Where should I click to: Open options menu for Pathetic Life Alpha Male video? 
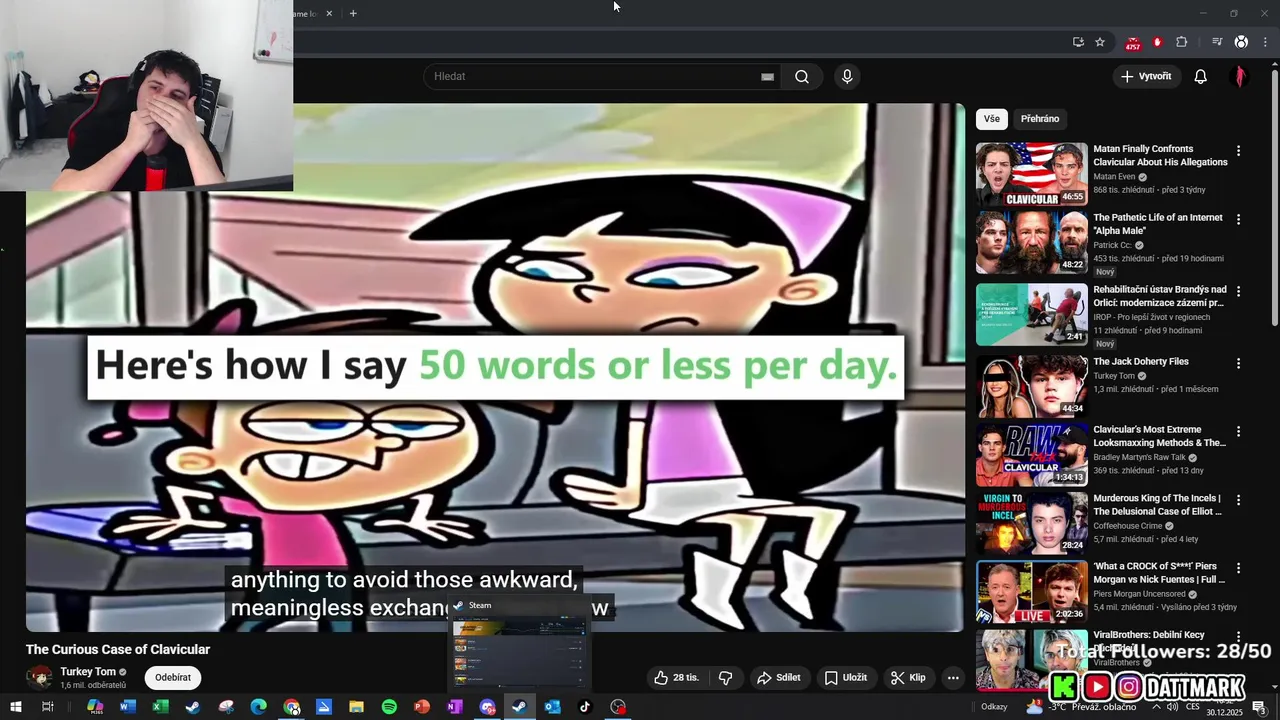1238,219
